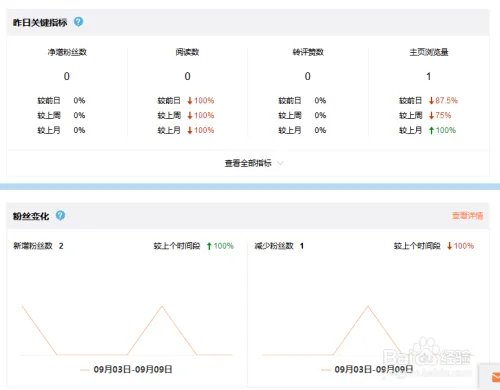The height and width of the screenshot is (390, 500).
Task: Click the 新增粉丝数 label
Action: pyautogui.click(x=33, y=246)
